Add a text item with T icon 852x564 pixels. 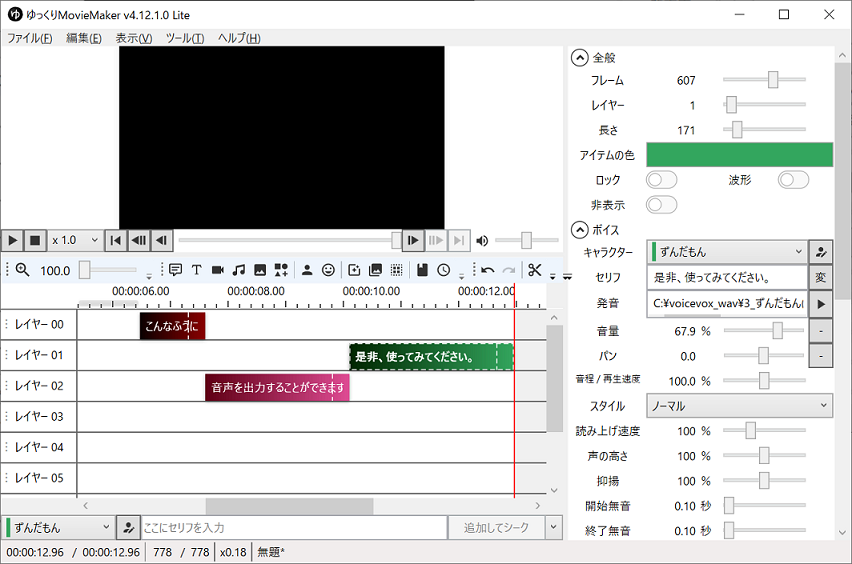pos(197,270)
